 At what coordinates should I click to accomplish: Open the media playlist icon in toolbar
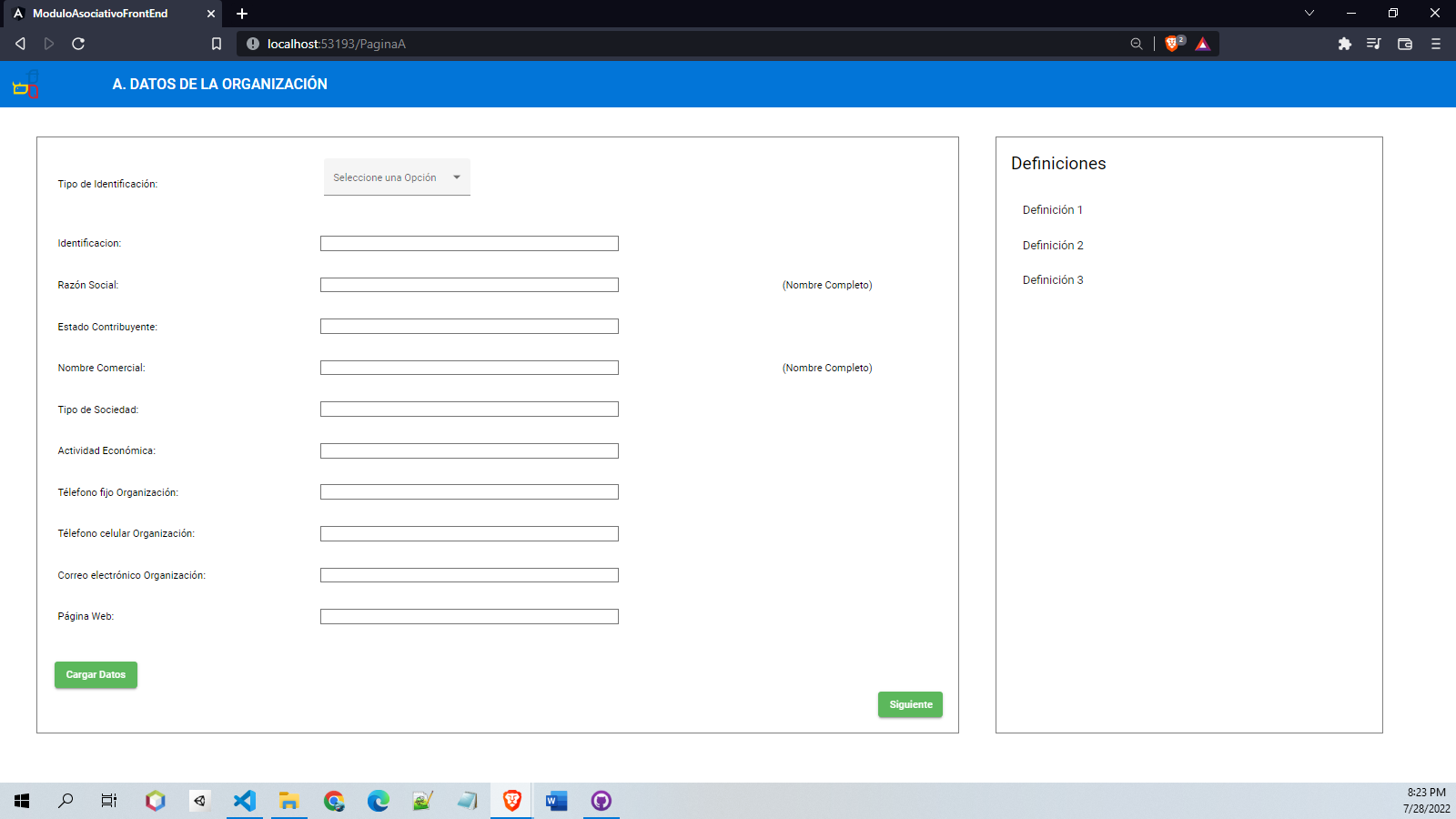tap(1374, 44)
